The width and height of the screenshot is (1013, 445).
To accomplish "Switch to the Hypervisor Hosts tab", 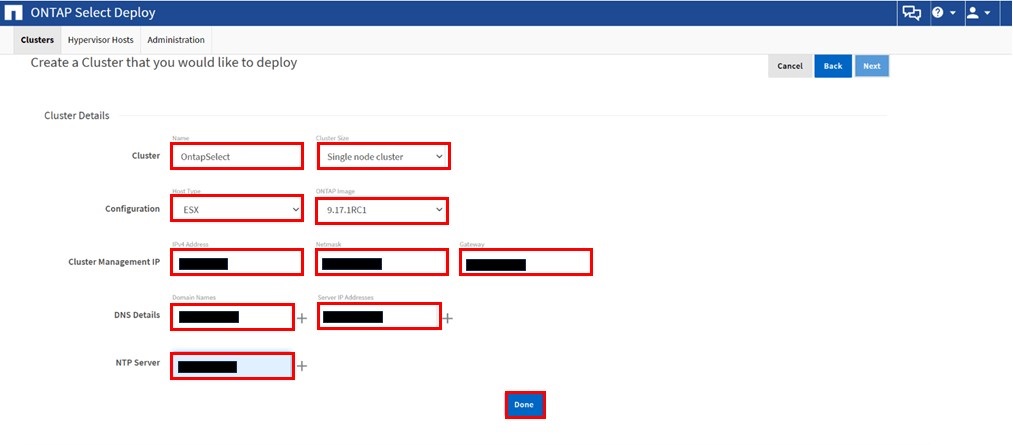I will tap(100, 40).
